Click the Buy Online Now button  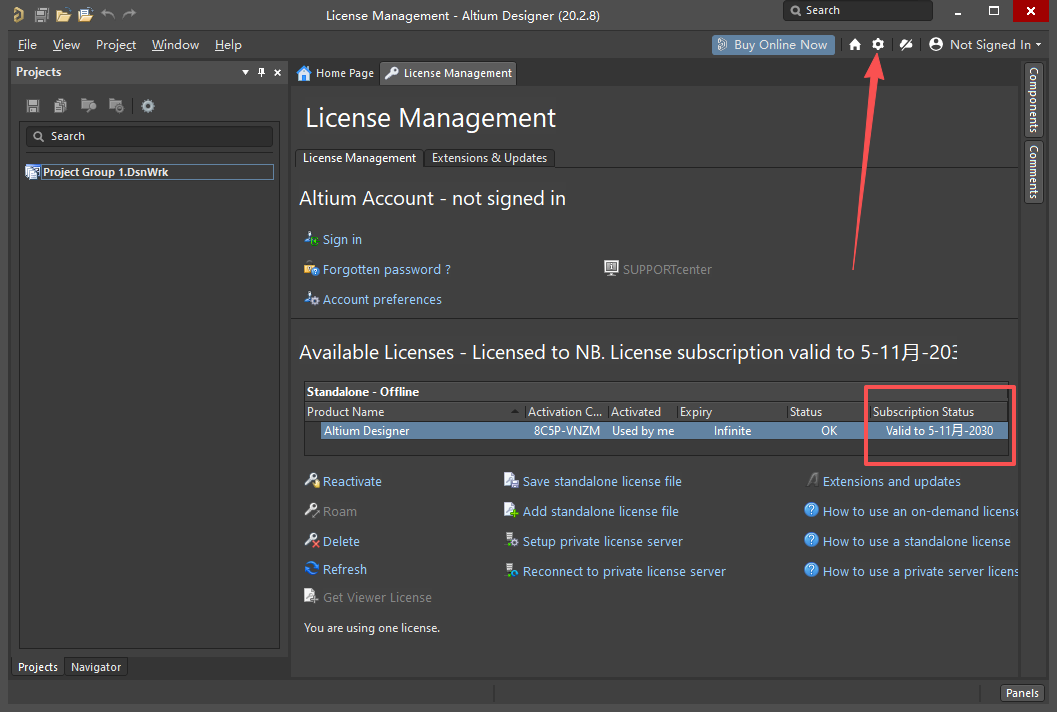pyautogui.click(x=773, y=44)
